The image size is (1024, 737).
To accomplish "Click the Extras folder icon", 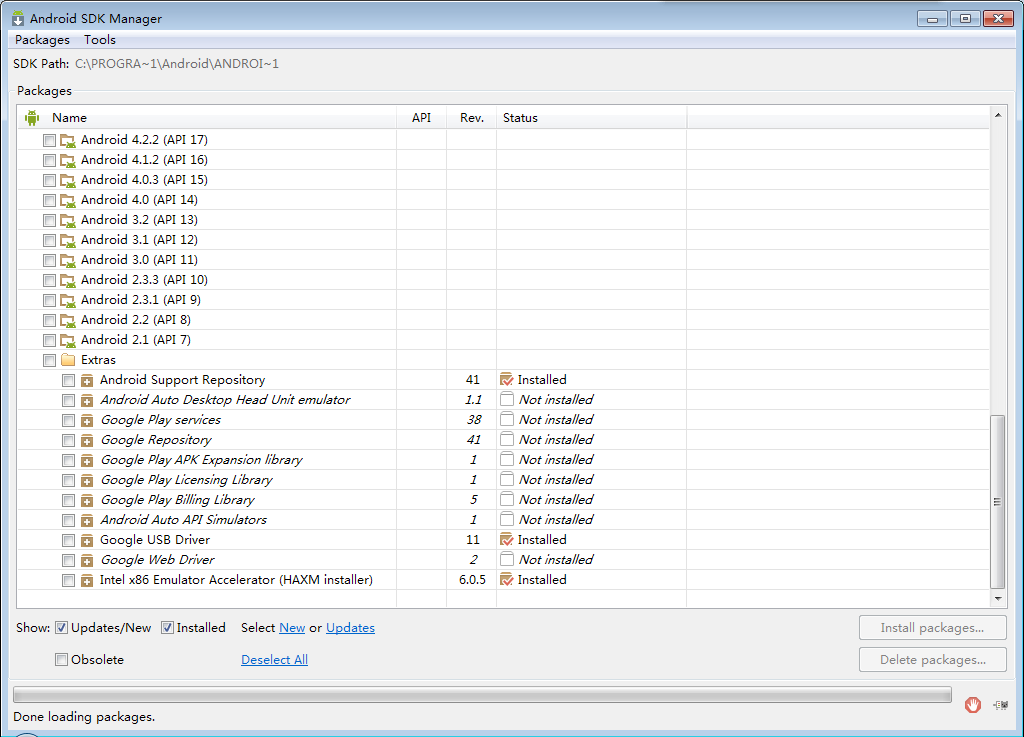I will 68,360.
